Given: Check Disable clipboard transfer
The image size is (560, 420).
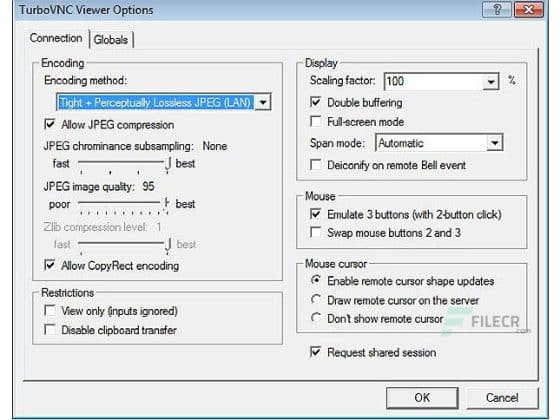Looking at the screenshot, I should pyautogui.click(x=50, y=329).
